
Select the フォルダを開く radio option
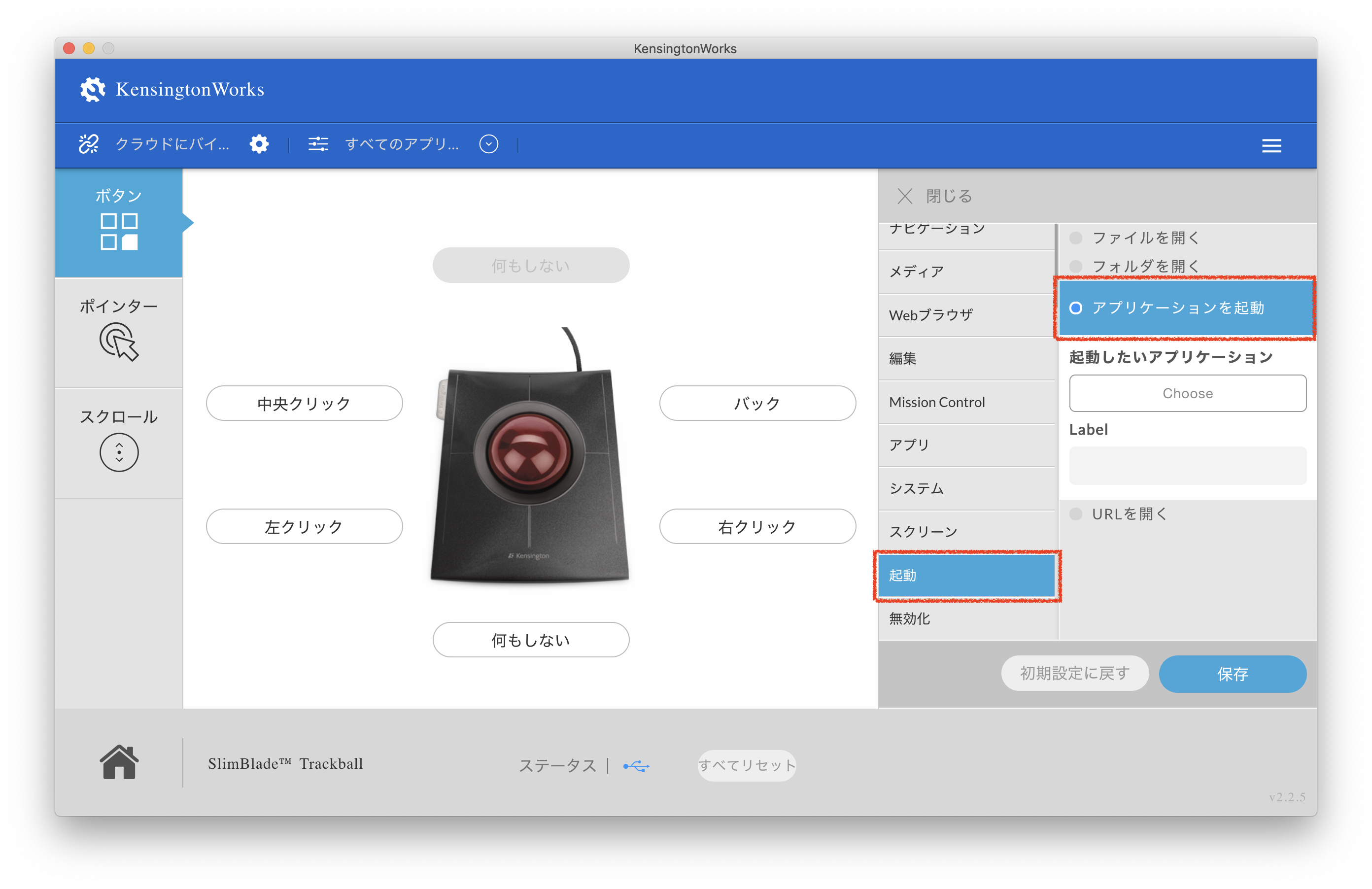(x=1076, y=266)
